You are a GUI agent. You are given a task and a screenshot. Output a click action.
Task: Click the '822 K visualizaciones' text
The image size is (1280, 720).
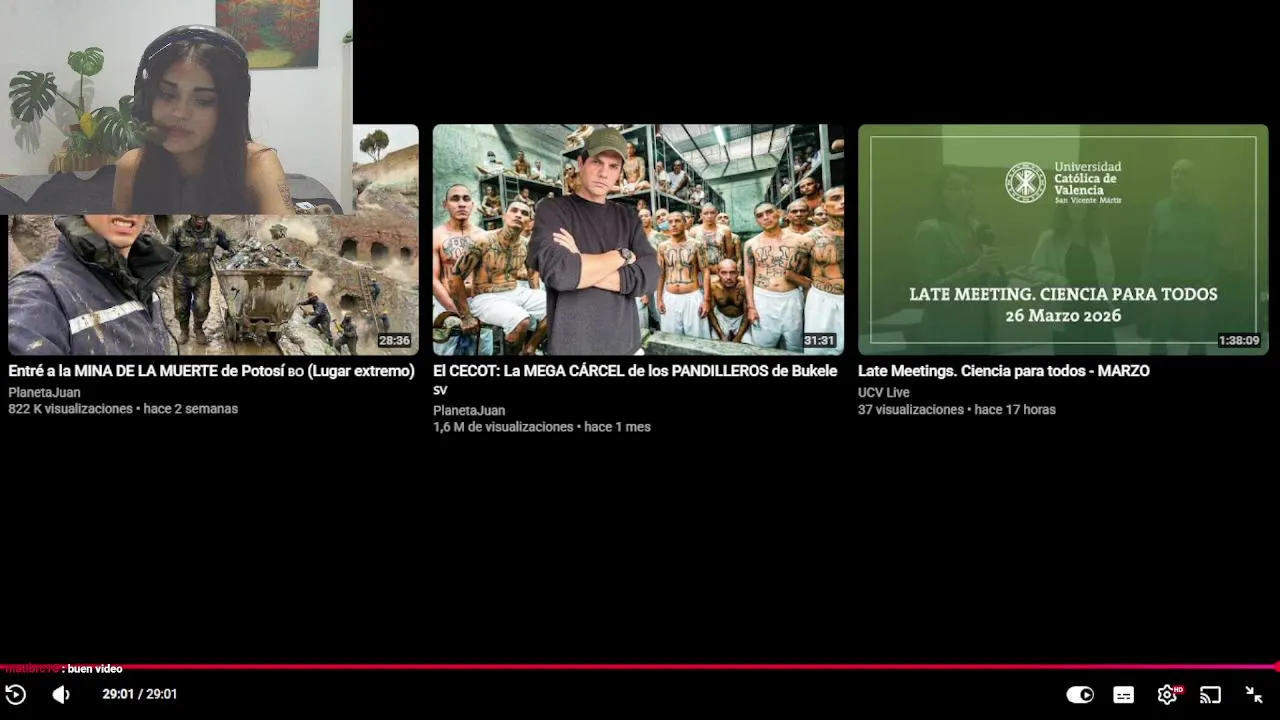click(70, 409)
